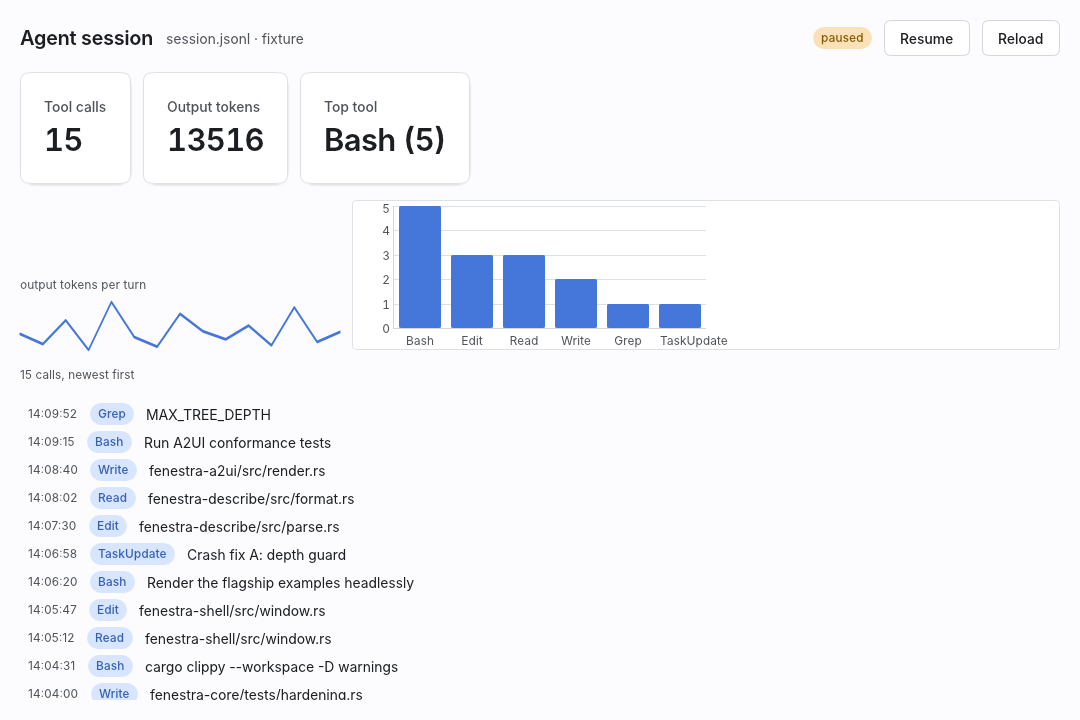Click the 14:08:40 timestamp
The width and height of the screenshot is (1080, 720).
(52, 470)
